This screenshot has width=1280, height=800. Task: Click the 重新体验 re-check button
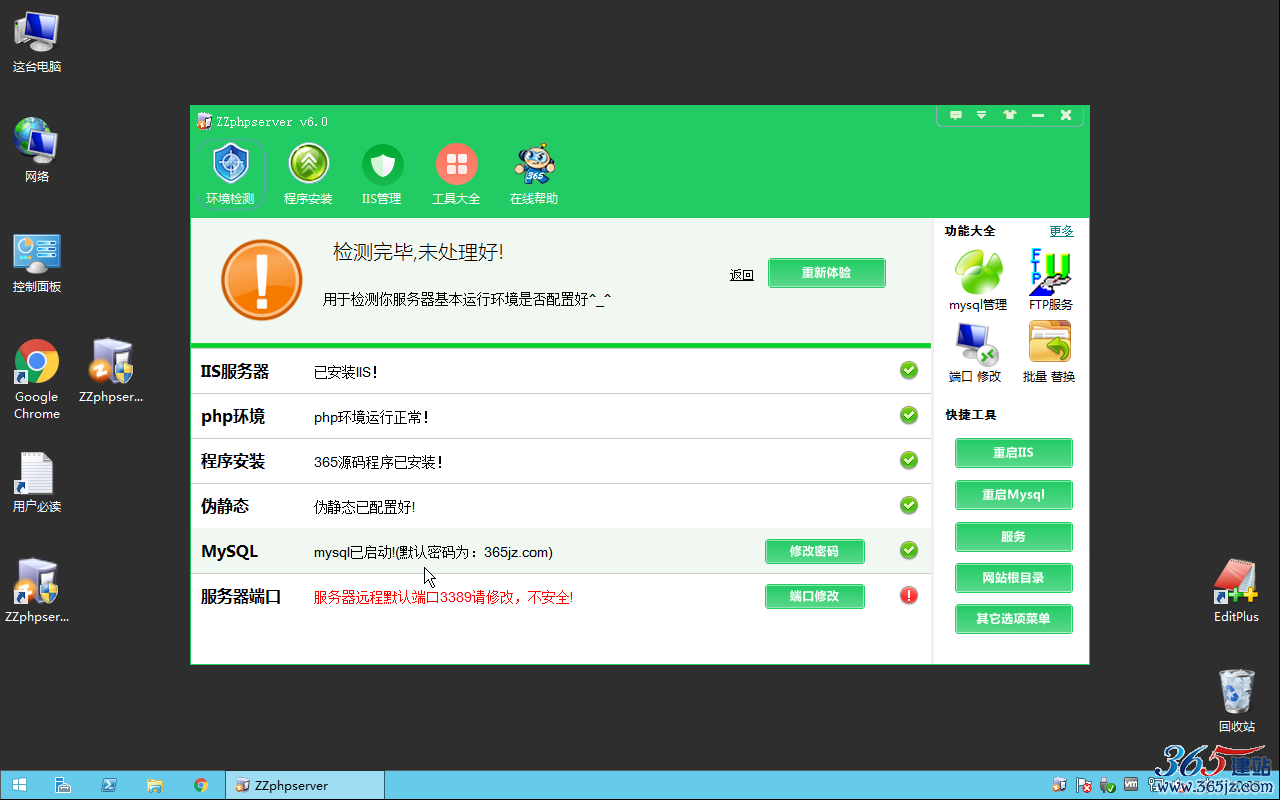coord(827,273)
